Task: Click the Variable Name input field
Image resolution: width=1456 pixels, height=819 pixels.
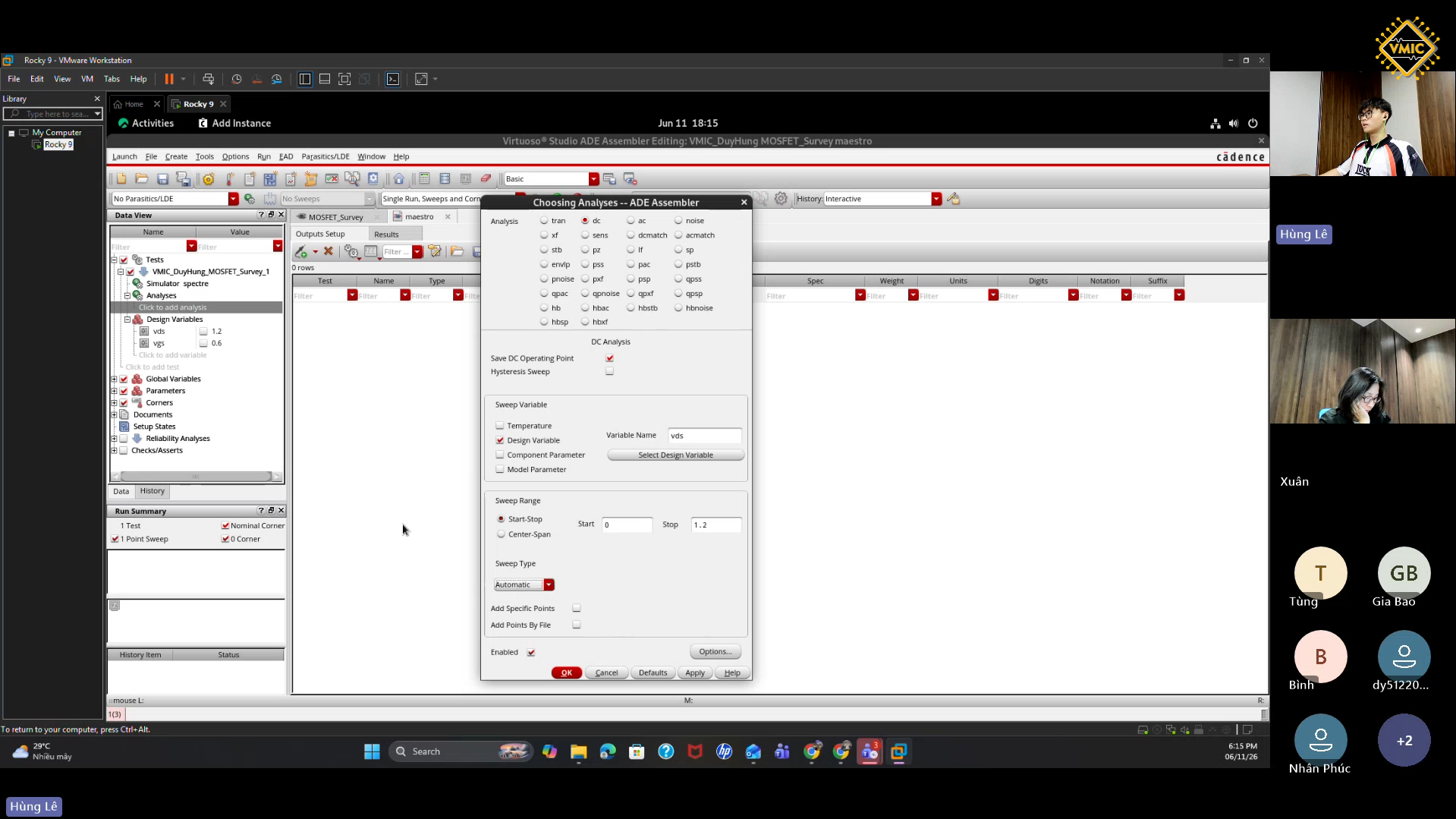Action: coord(705,436)
